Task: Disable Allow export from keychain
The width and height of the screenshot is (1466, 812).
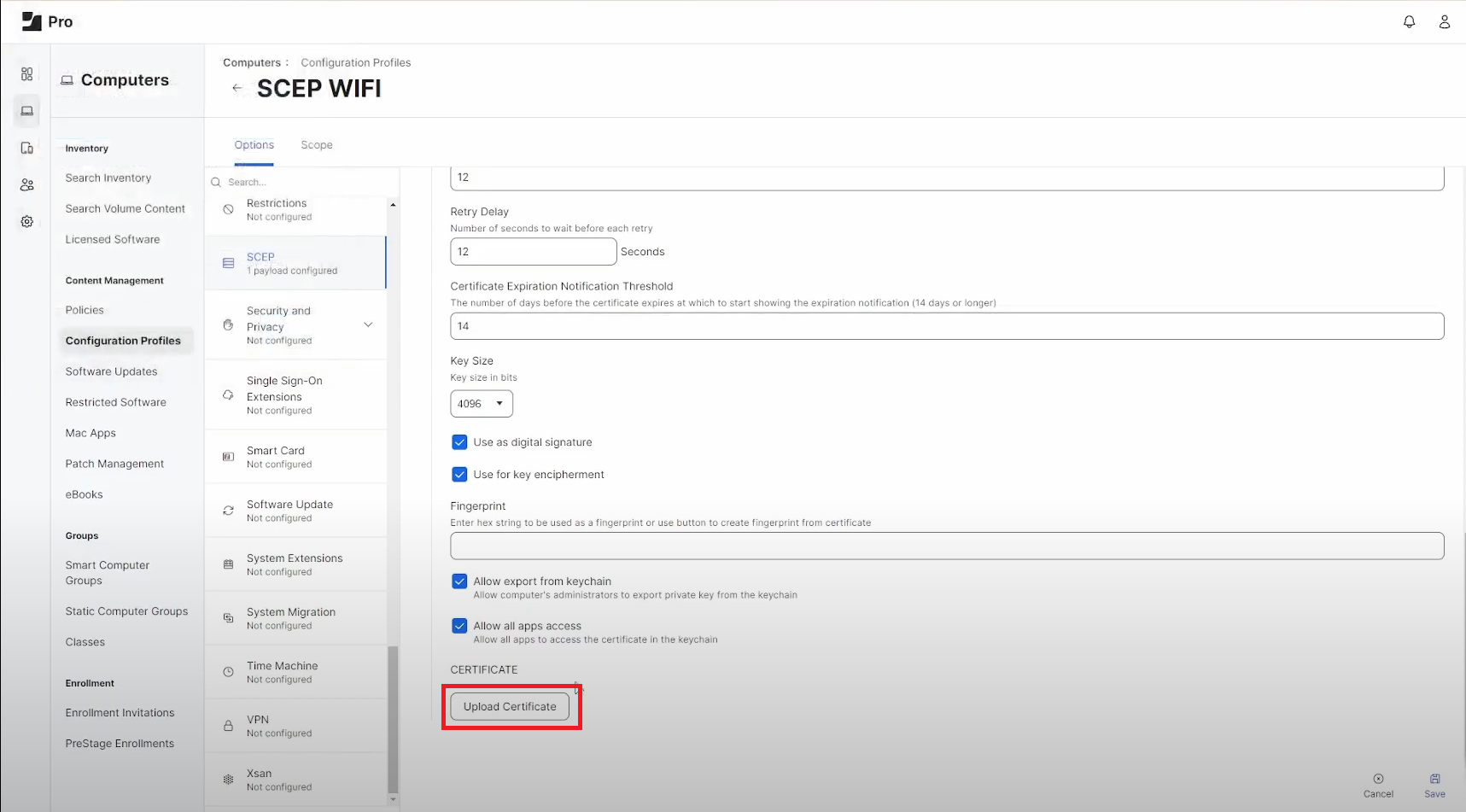Action: [x=459, y=581]
